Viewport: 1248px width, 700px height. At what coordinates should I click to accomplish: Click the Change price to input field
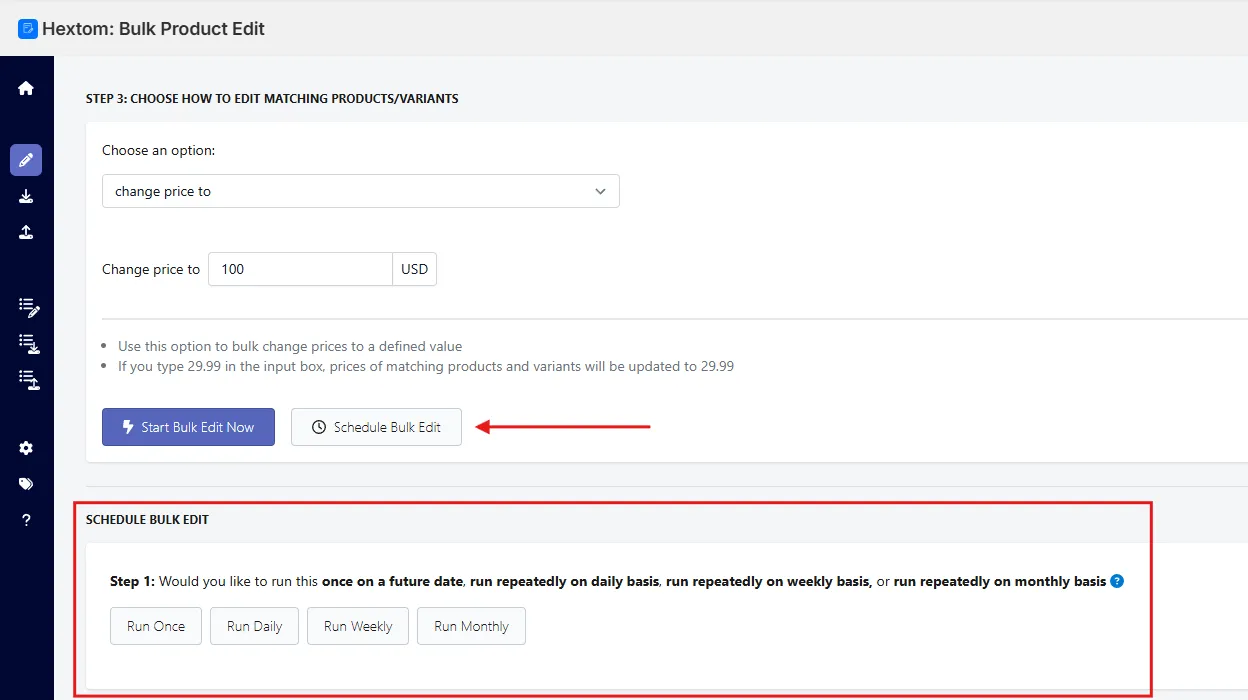pyautogui.click(x=300, y=269)
